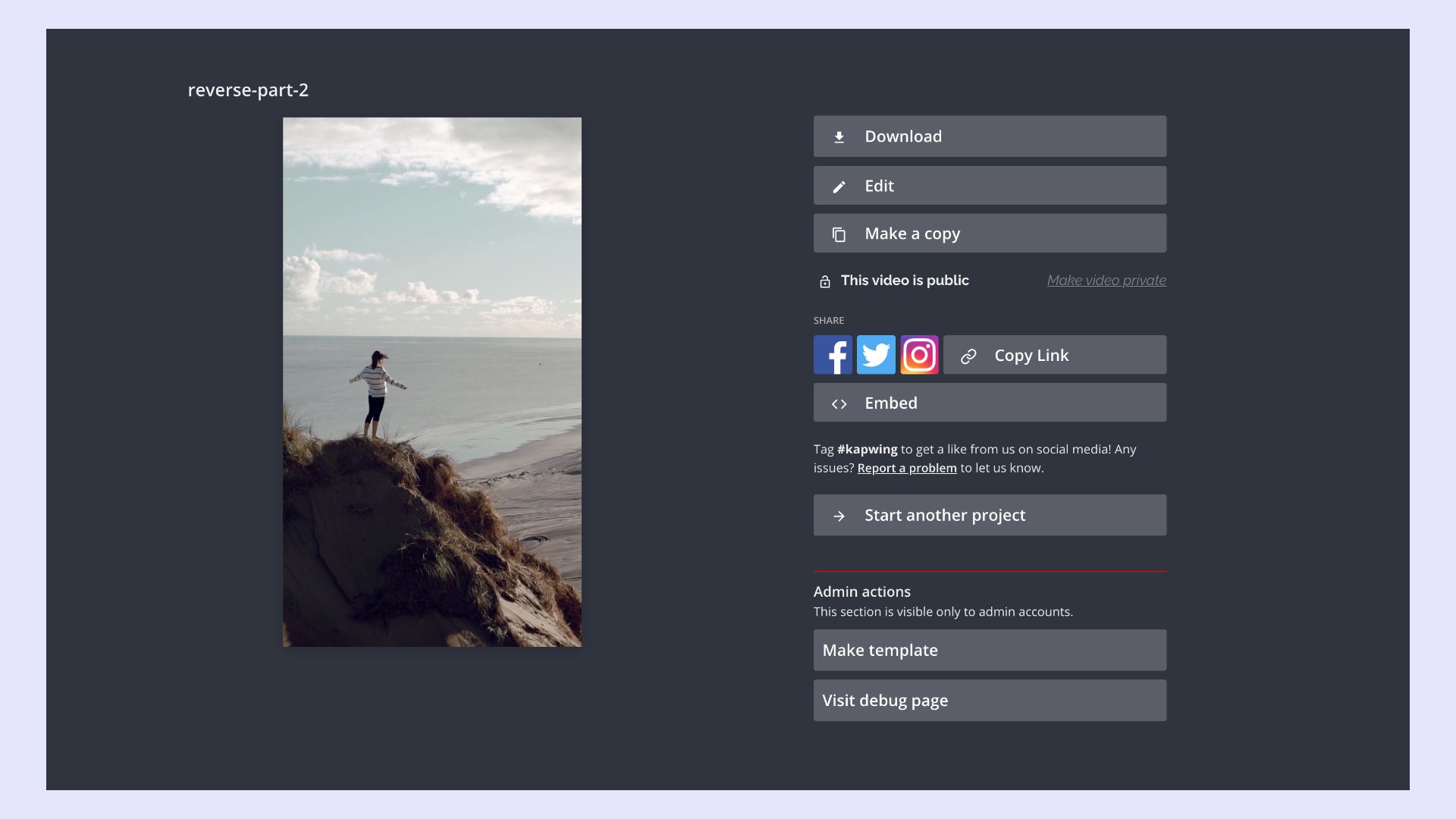
Task: Click the Report a problem link
Action: point(907,469)
